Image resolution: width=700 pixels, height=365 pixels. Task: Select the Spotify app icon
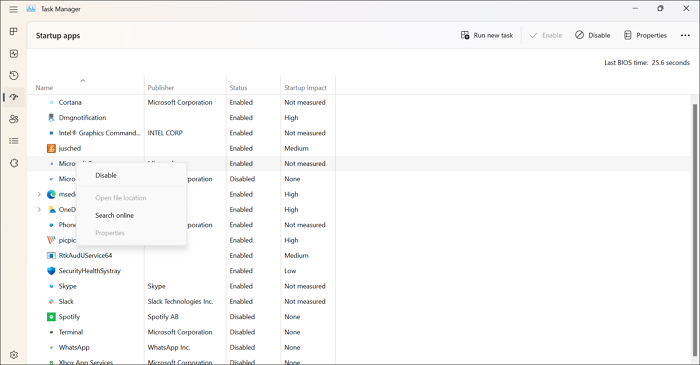(51, 317)
